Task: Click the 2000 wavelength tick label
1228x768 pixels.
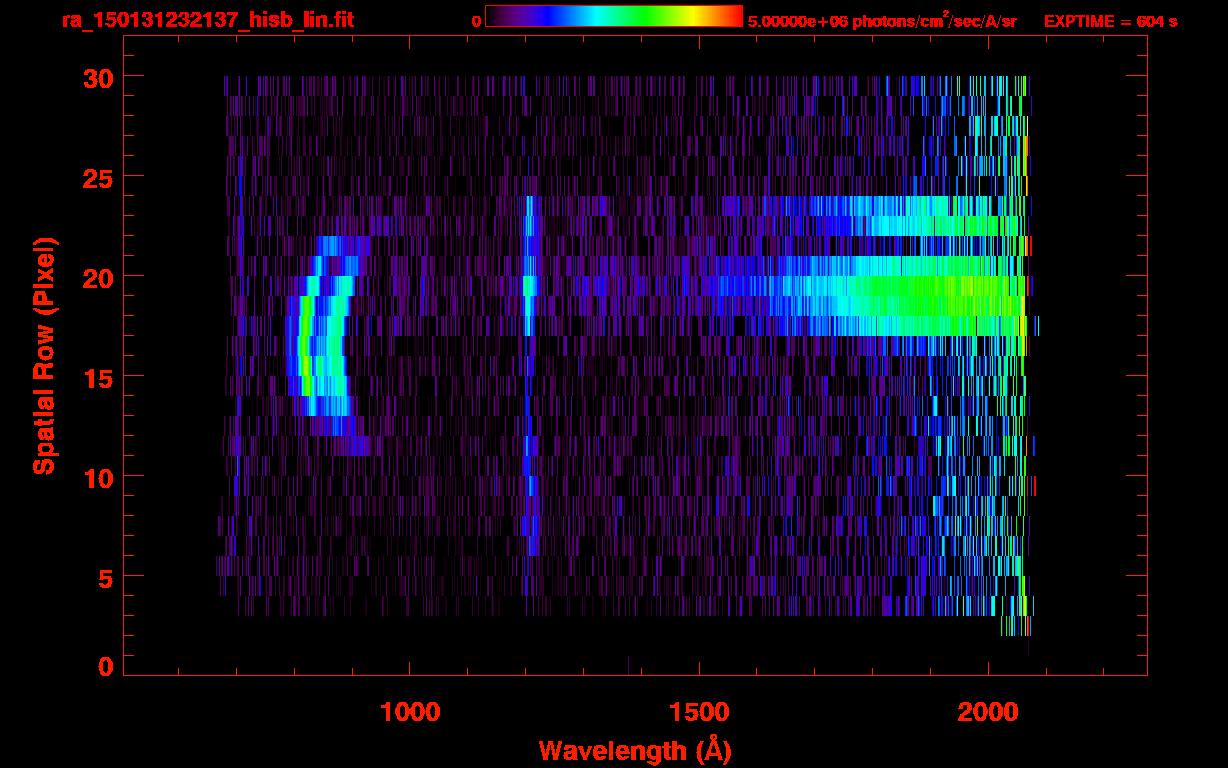Action: (x=988, y=712)
